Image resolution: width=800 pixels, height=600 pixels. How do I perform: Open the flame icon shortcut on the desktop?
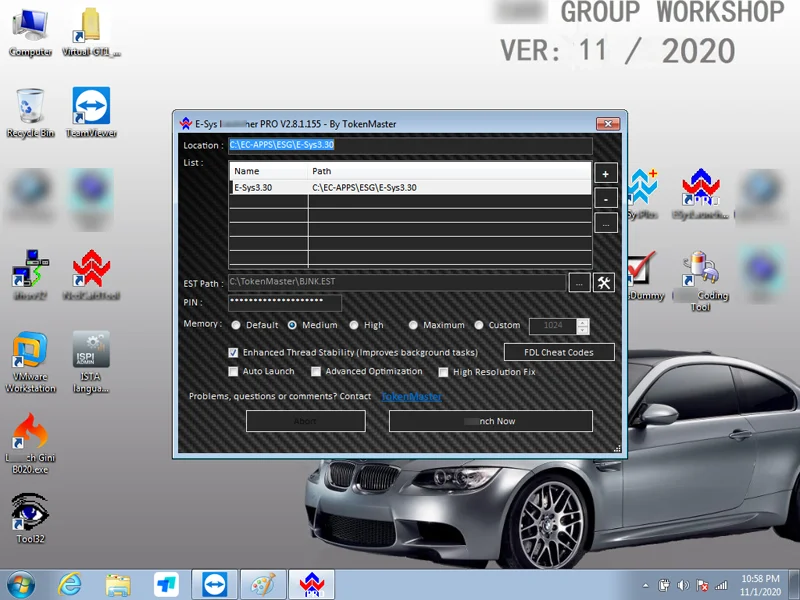30,443
